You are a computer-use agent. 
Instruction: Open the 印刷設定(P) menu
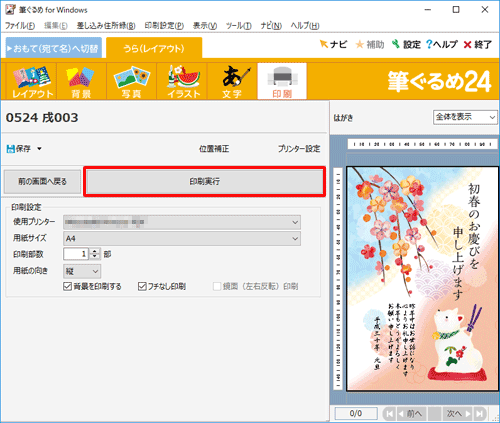point(164,26)
